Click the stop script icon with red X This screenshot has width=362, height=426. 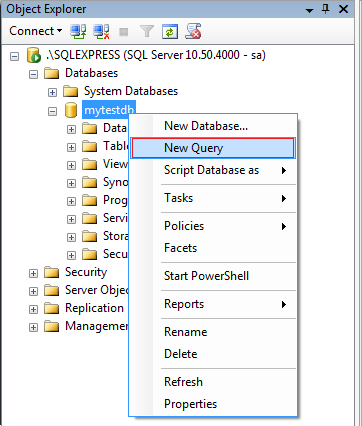[193, 32]
